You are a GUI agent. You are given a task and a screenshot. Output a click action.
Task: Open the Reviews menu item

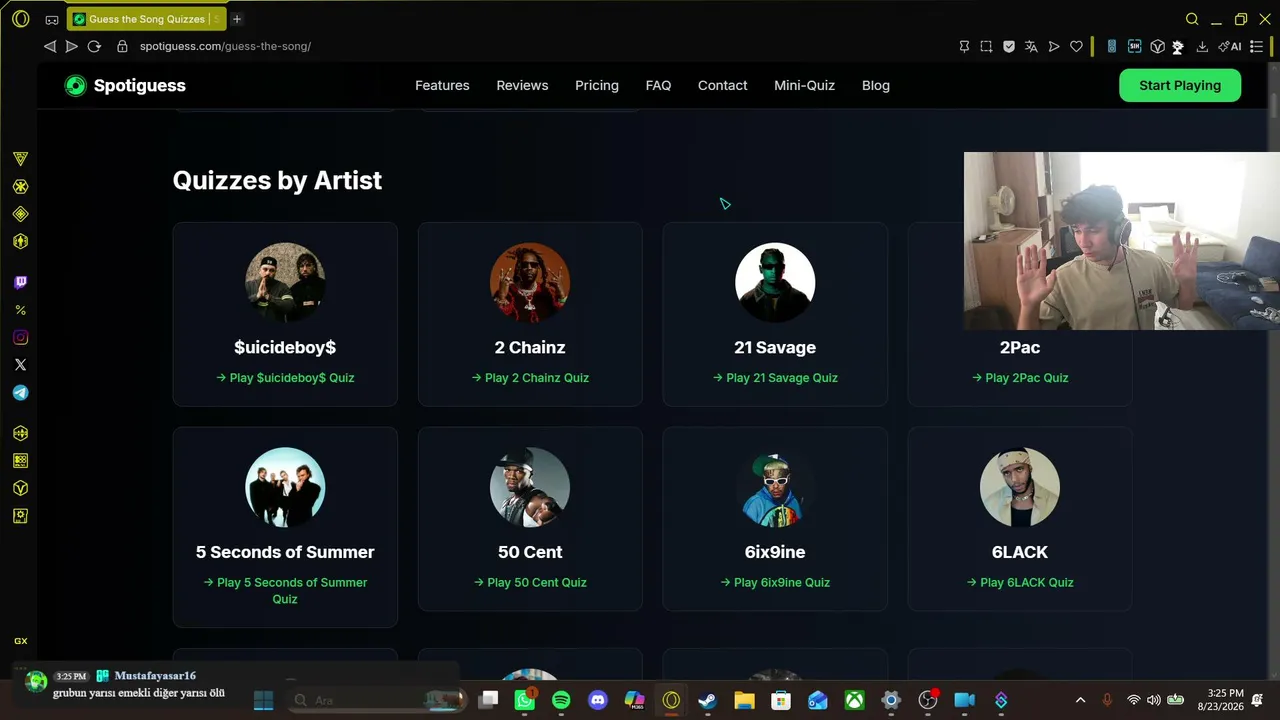click(522, 85)
